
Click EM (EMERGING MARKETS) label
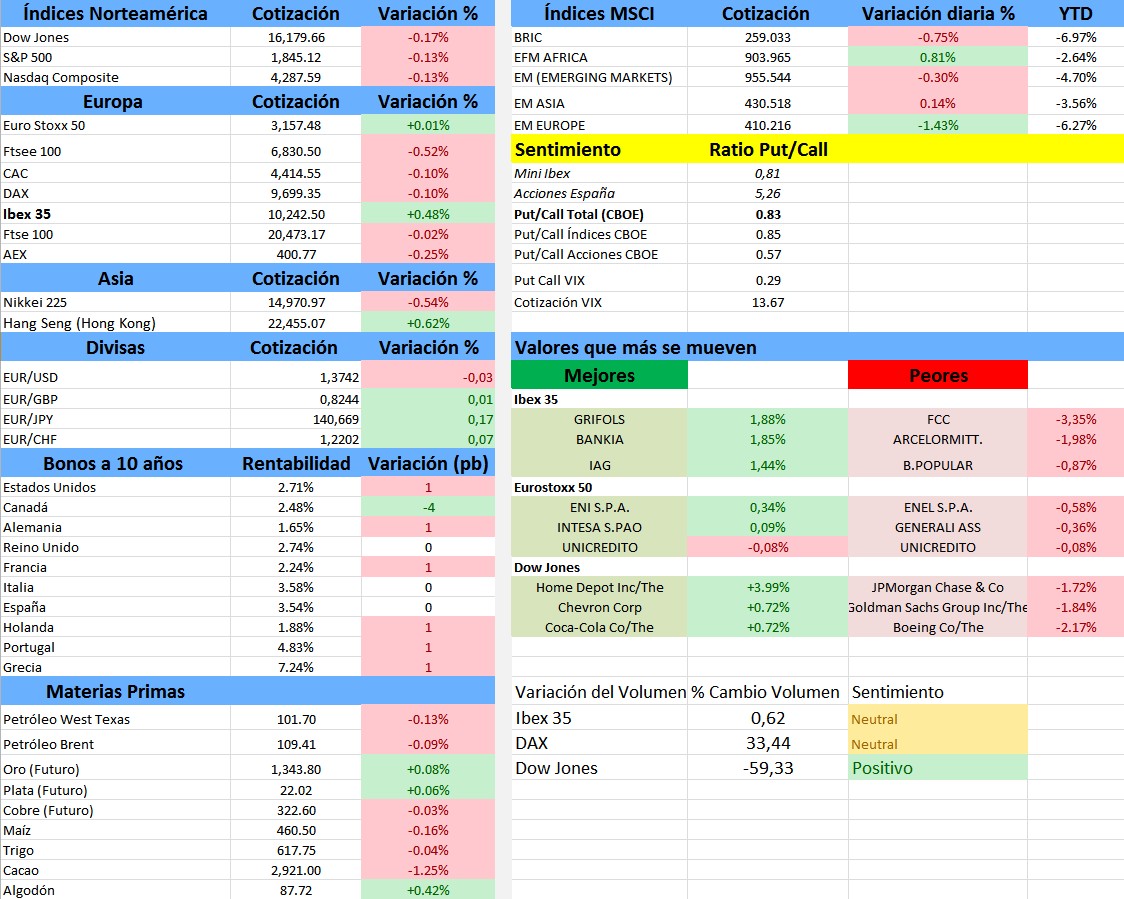tap(599, 77)
